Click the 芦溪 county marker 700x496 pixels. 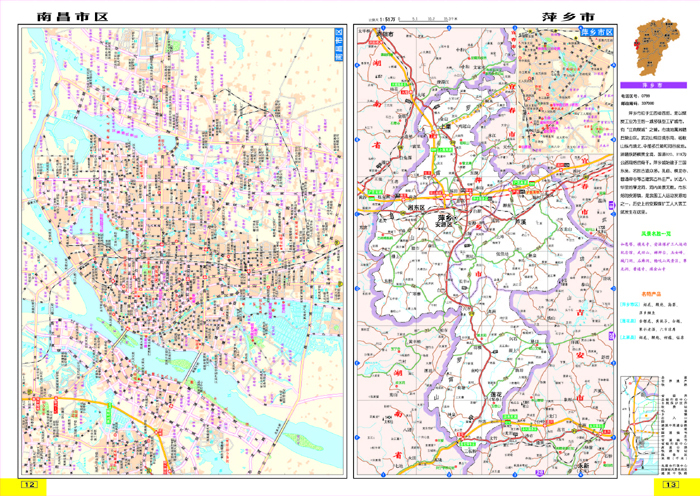coord(518,222)
